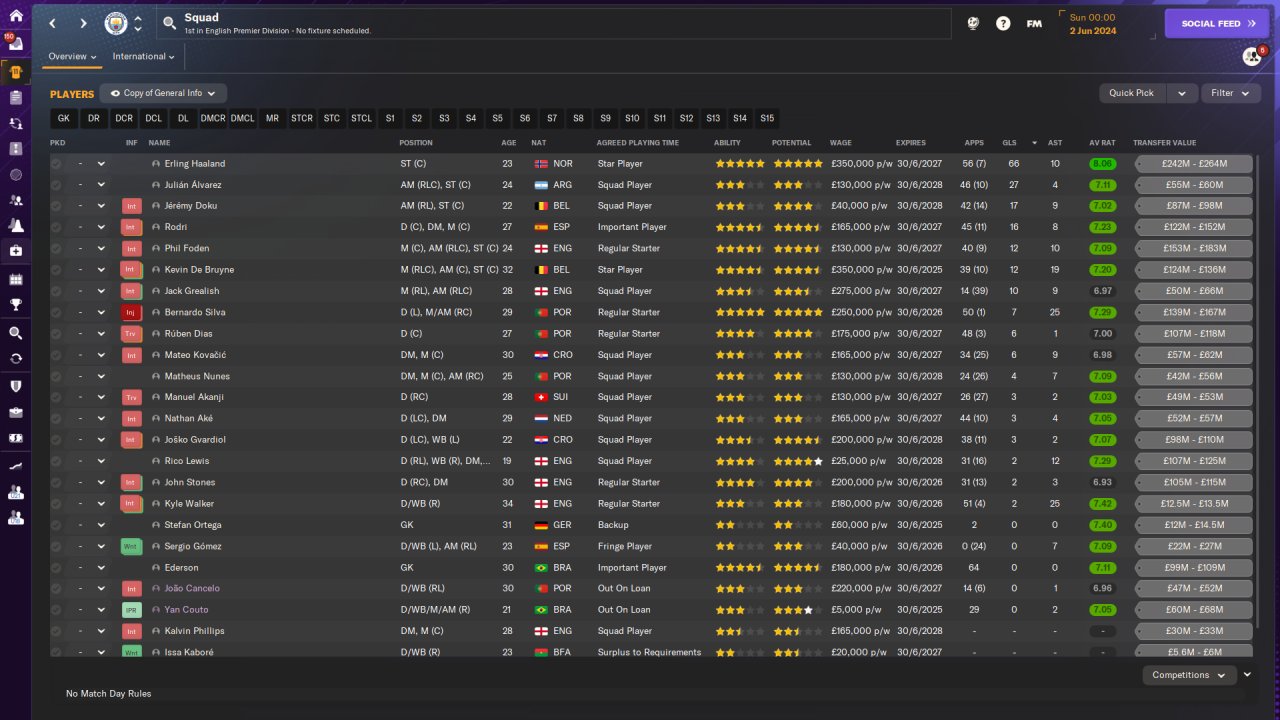1280x720 pixels.
Task: Toggle picked checkbox for Jérémy Doku
Action: [x=56, y=206]
